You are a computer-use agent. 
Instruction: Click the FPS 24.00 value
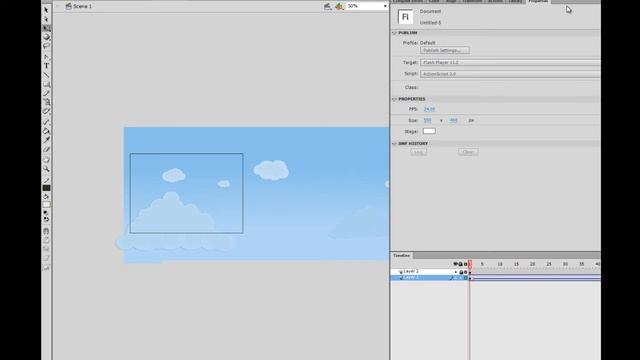pos(429,109)
